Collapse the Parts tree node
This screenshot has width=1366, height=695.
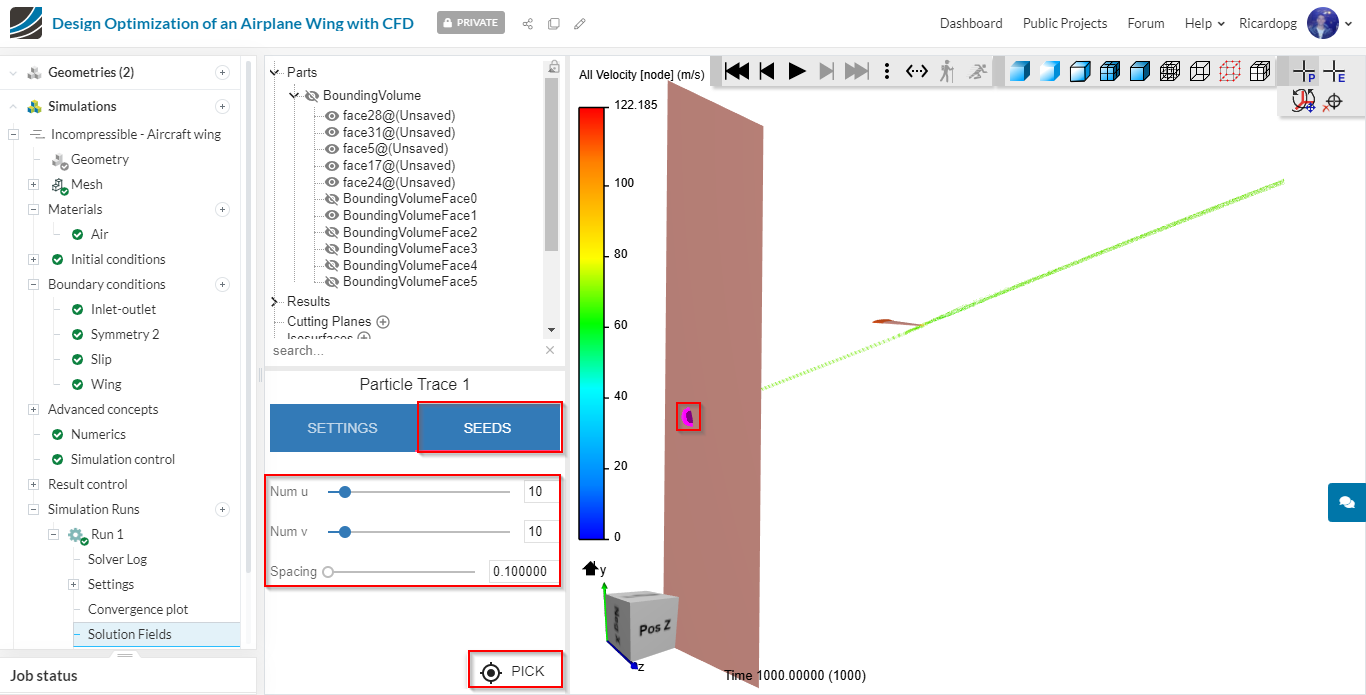[x=276, y=72]
